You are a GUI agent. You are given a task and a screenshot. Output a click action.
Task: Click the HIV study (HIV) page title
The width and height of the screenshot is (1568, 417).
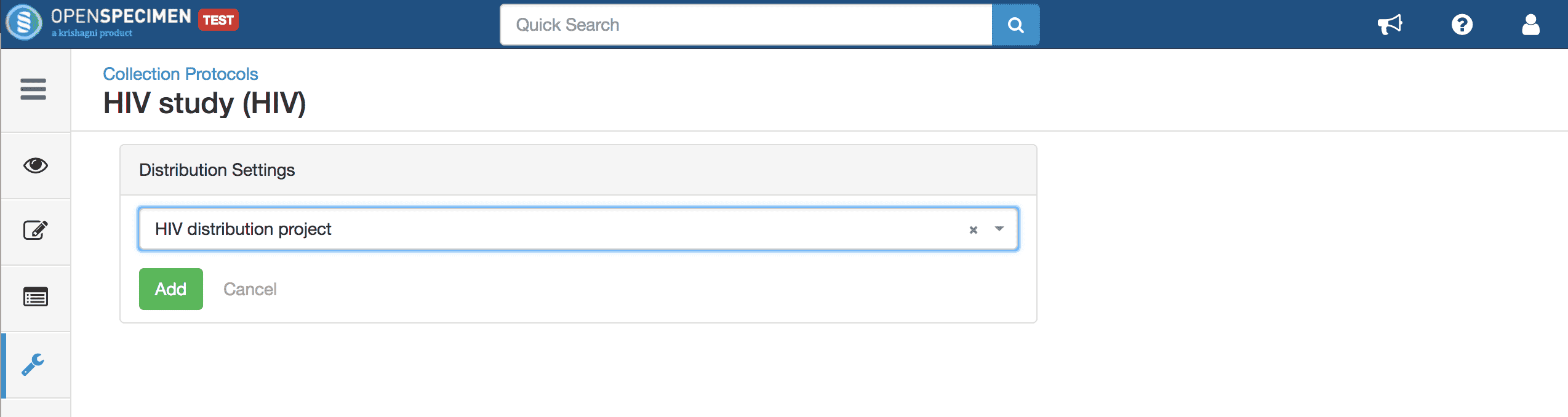click(204, 103)
